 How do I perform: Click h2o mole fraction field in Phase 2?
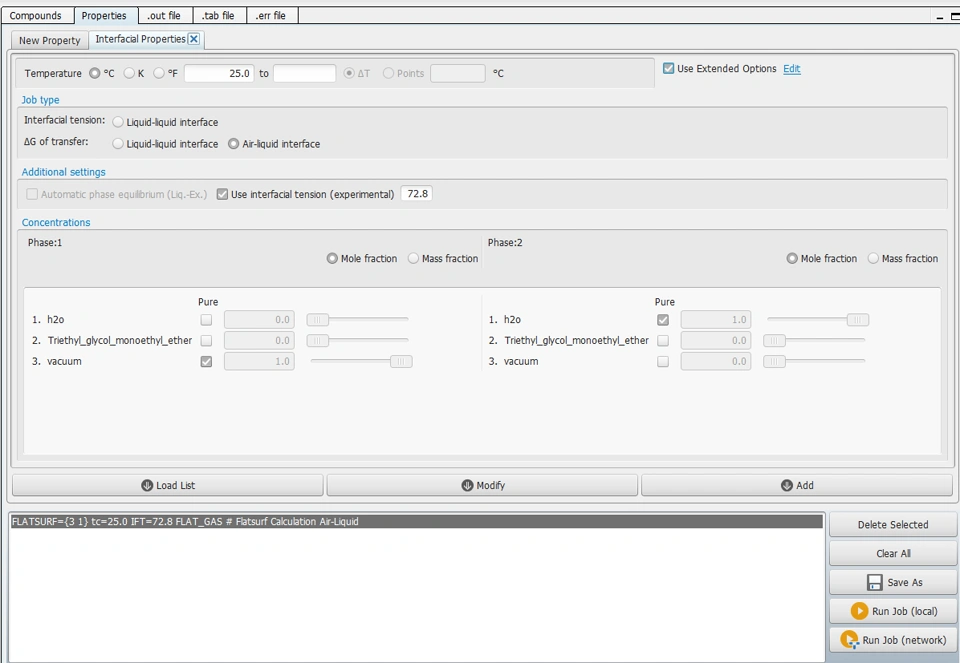(716, 320)
